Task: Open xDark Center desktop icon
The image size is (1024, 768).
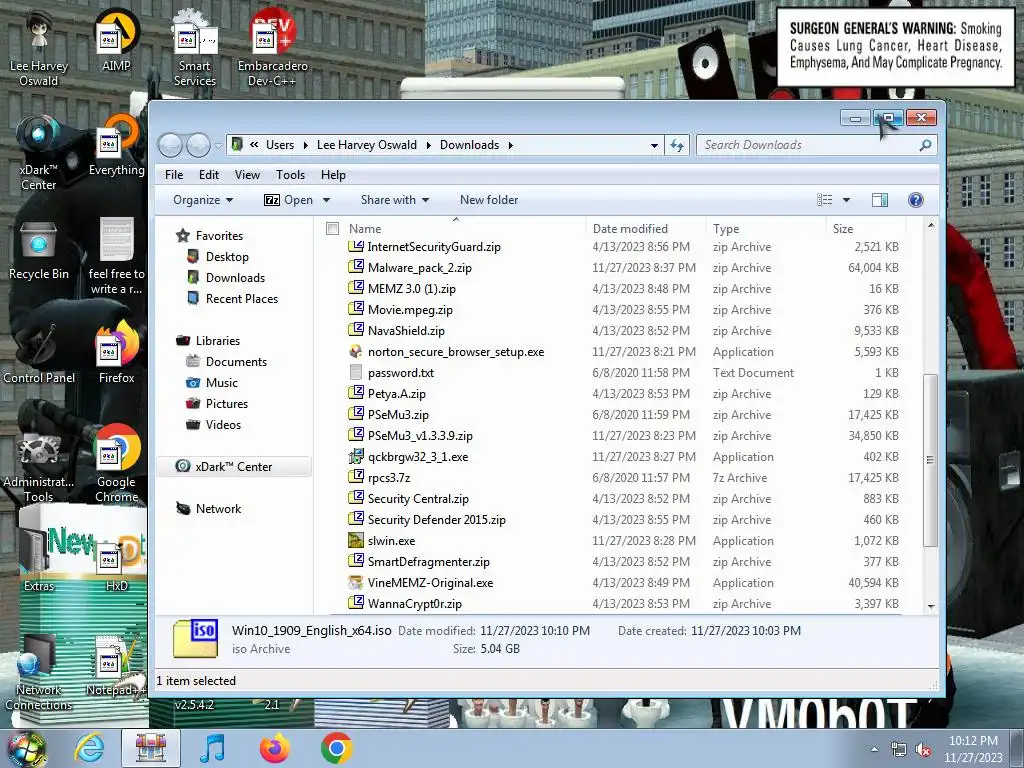Action: click(x=38, y=152)
